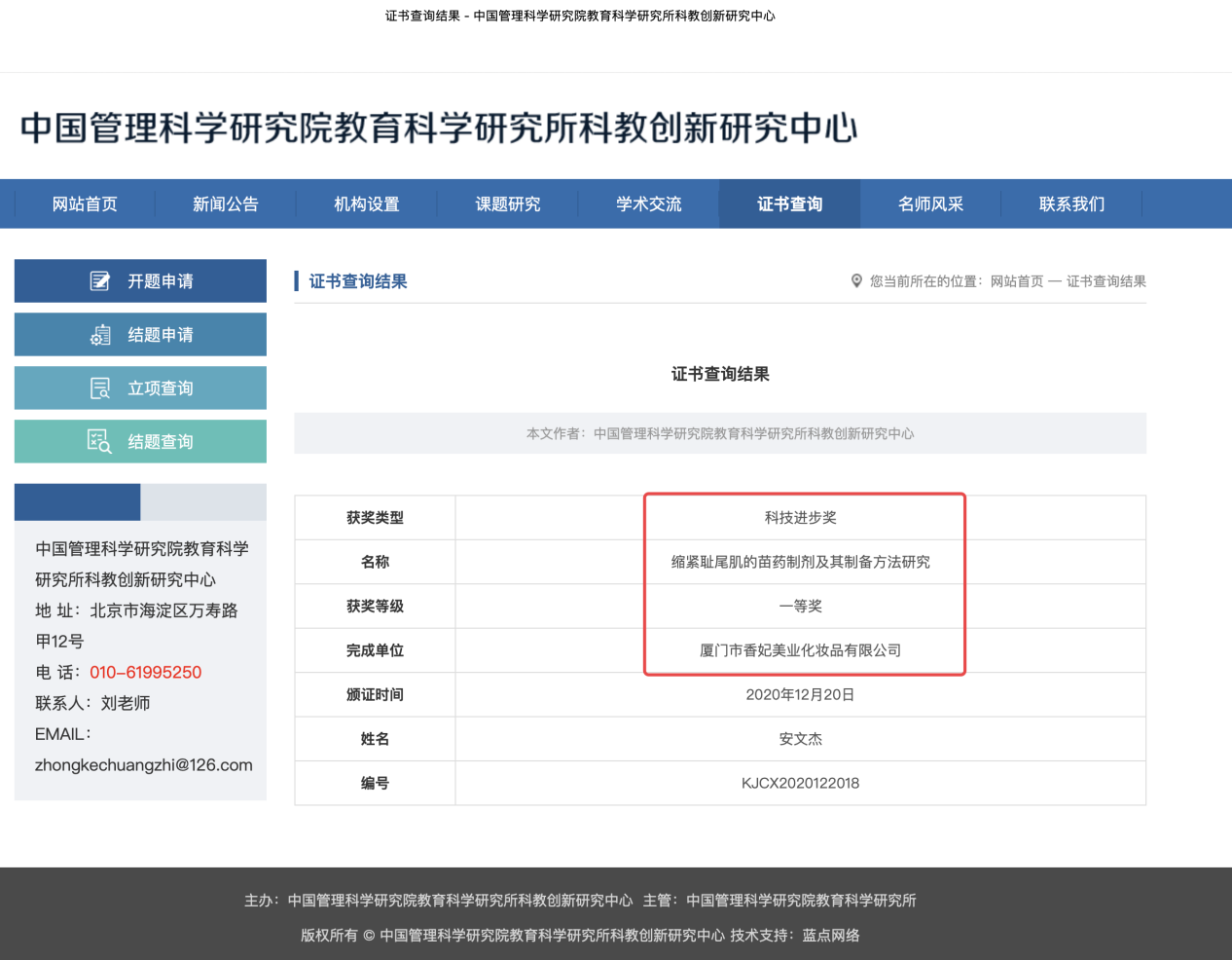This screenshot has width=1232, height=960.
Task: Open the 名师风采 nav tab
Action: (931, 204)
